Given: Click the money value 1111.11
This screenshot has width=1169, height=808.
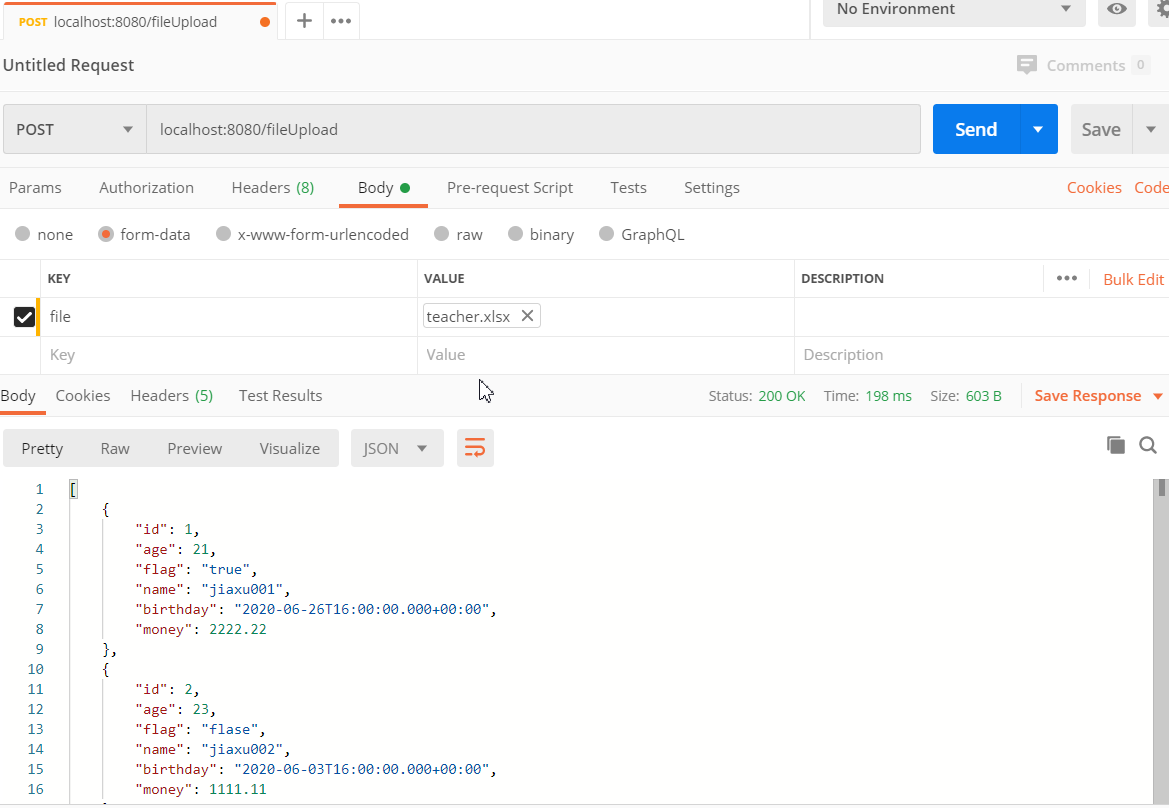Looking at the screenshot, I should coord(238,789).
